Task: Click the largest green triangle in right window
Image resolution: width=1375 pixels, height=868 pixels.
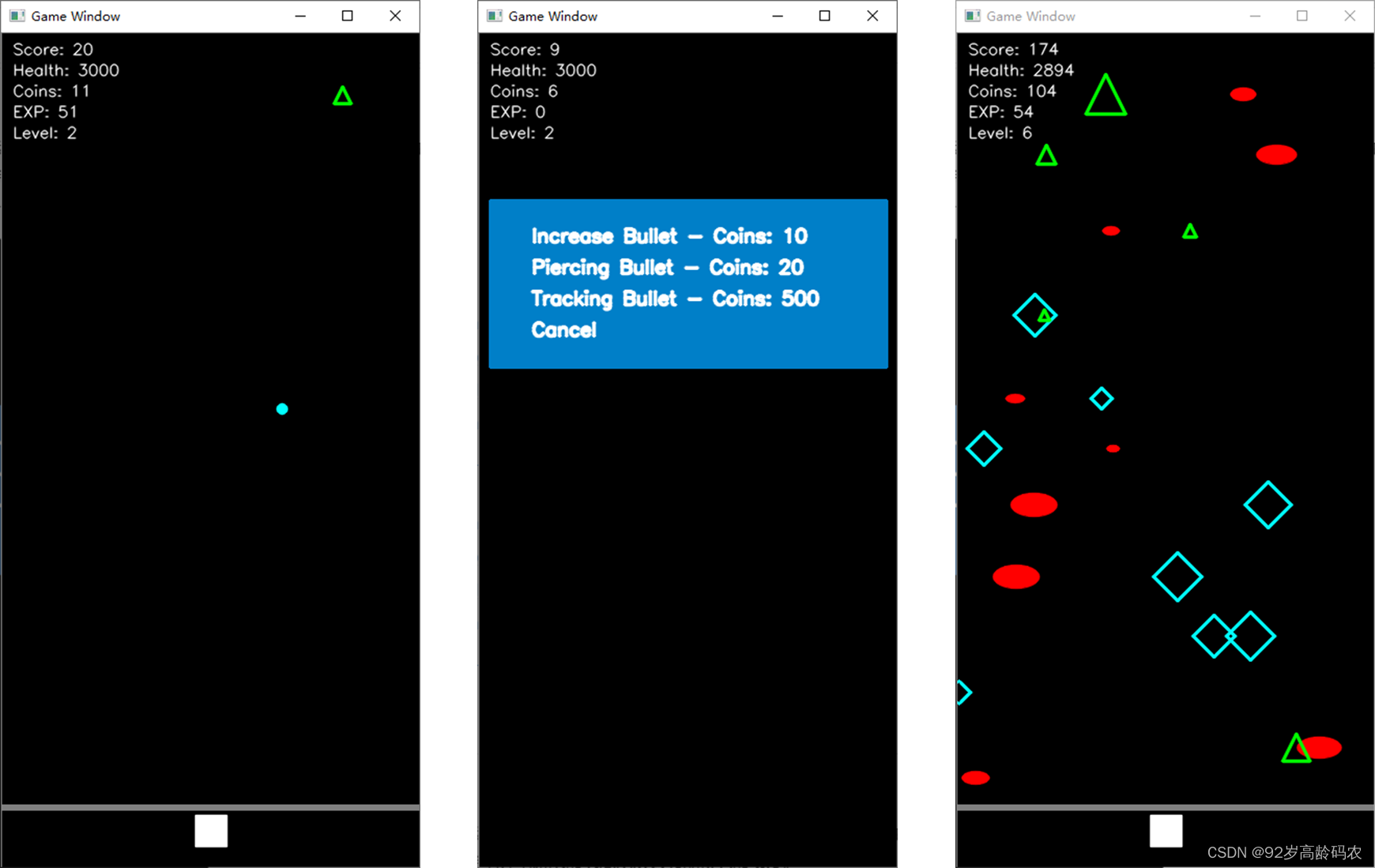Action: coord(1106,96)
